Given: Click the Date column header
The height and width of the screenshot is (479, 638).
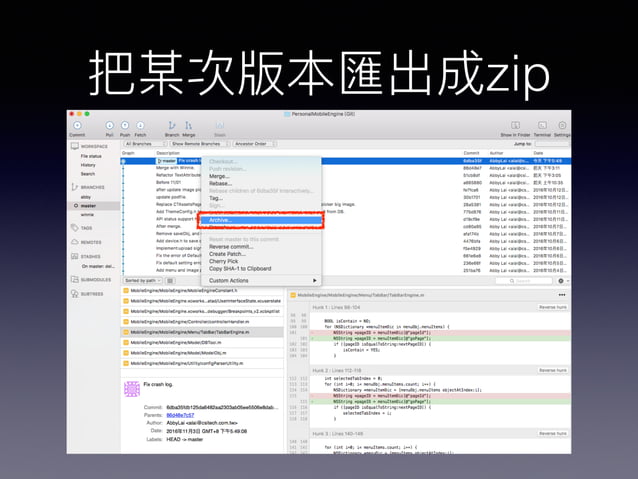Looking at the screenshot, I should (538, 153).
